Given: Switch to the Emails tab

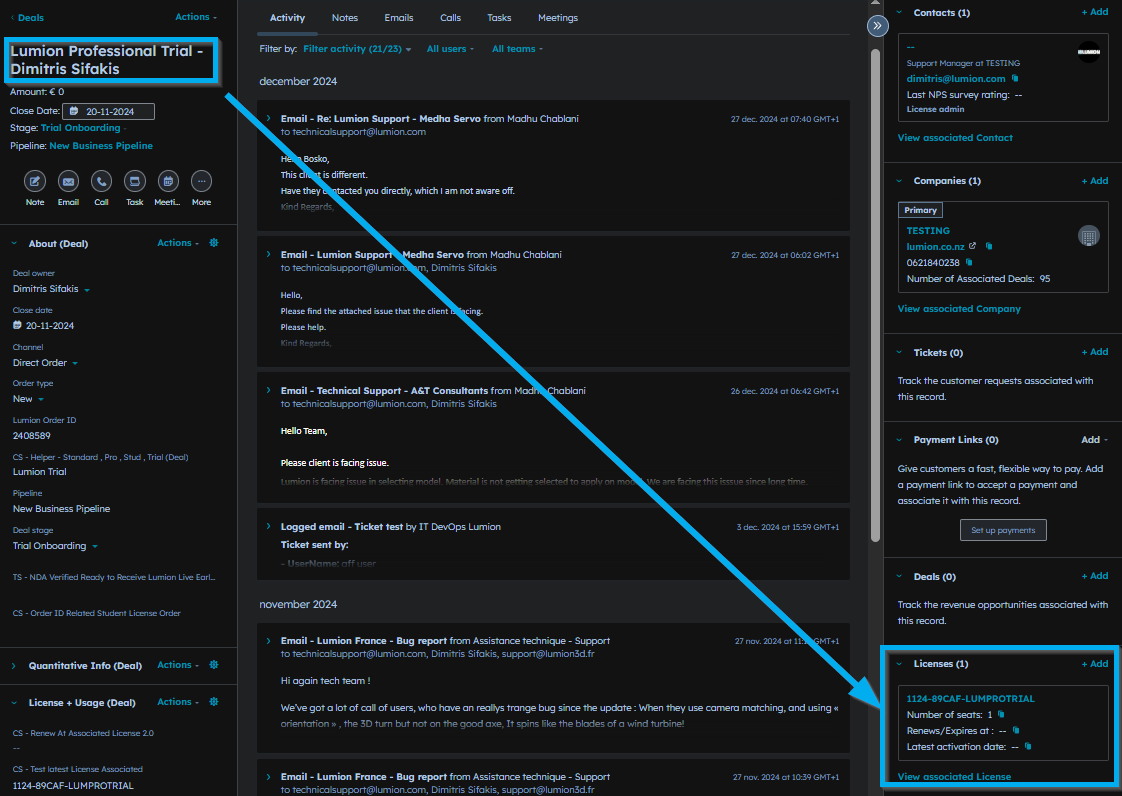Looking at the screenshot, I should point(399,18).
